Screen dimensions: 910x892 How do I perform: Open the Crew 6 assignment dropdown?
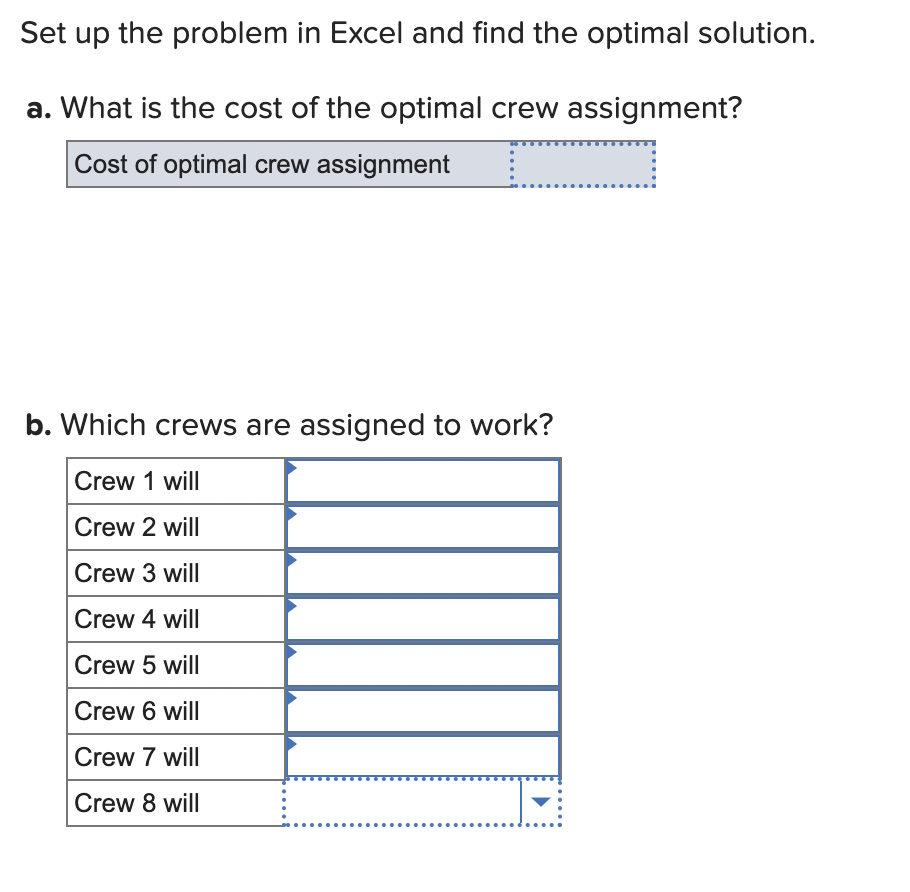pos(422,711)
